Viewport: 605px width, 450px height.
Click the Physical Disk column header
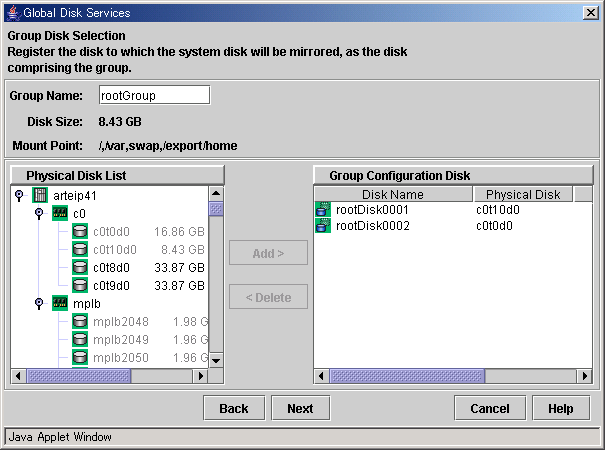pyautogui.click(x=523, y=194)
